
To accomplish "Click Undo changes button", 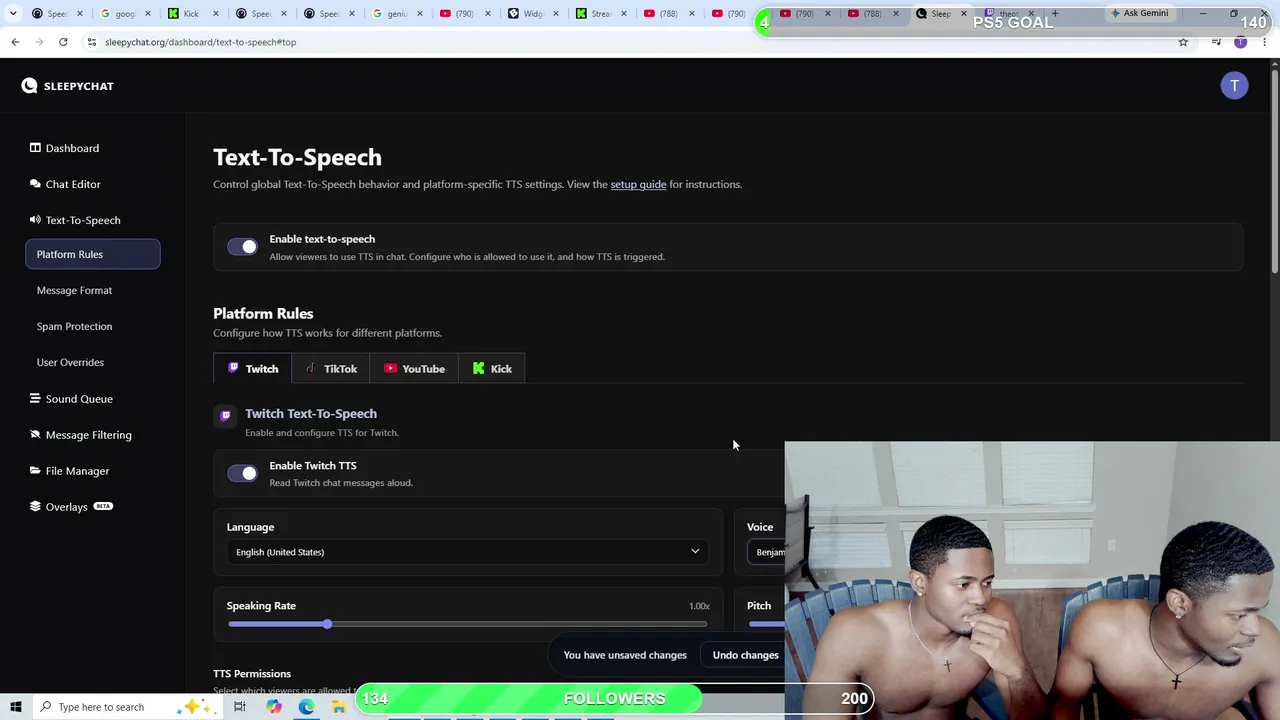I will click(745, 655).
